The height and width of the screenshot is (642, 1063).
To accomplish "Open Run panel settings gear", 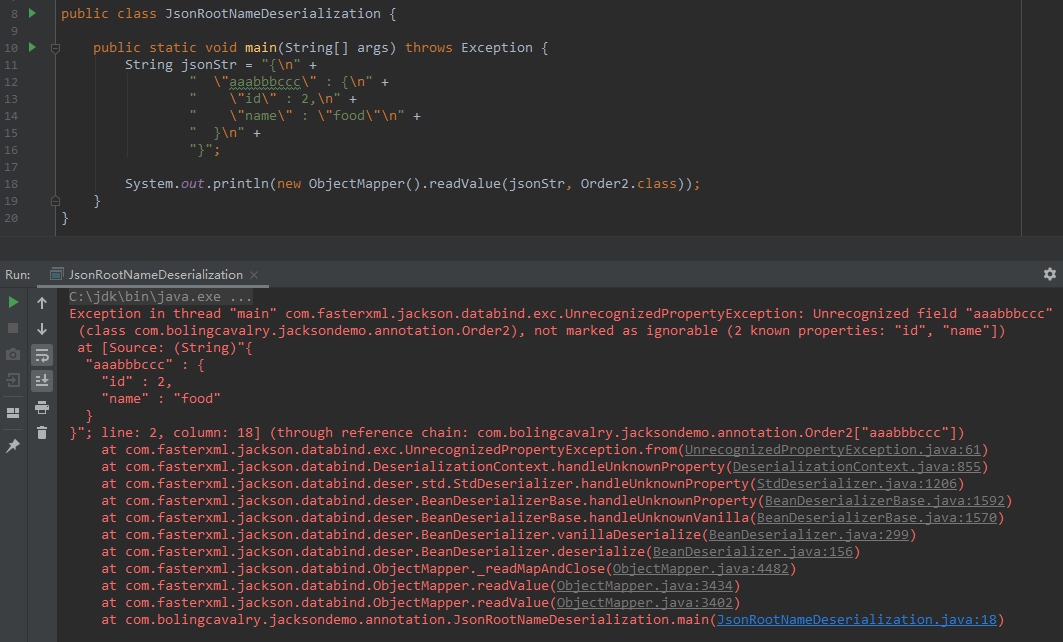I will click(1049, 274).
